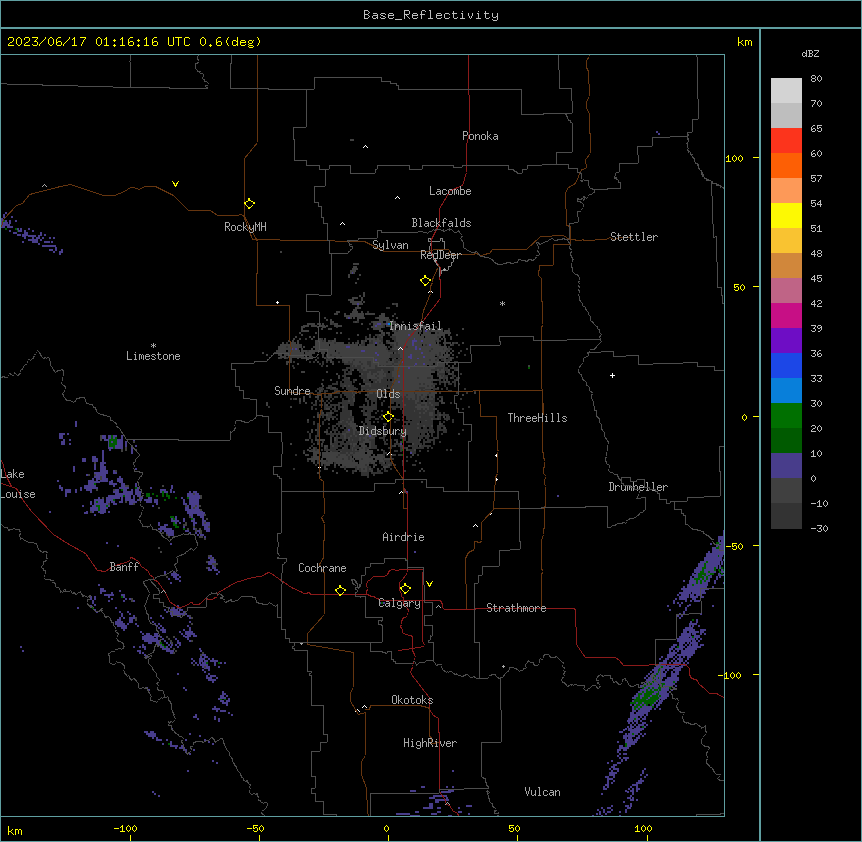Click the Calgary city label
862x842 pixels.
tap(399, 603)
